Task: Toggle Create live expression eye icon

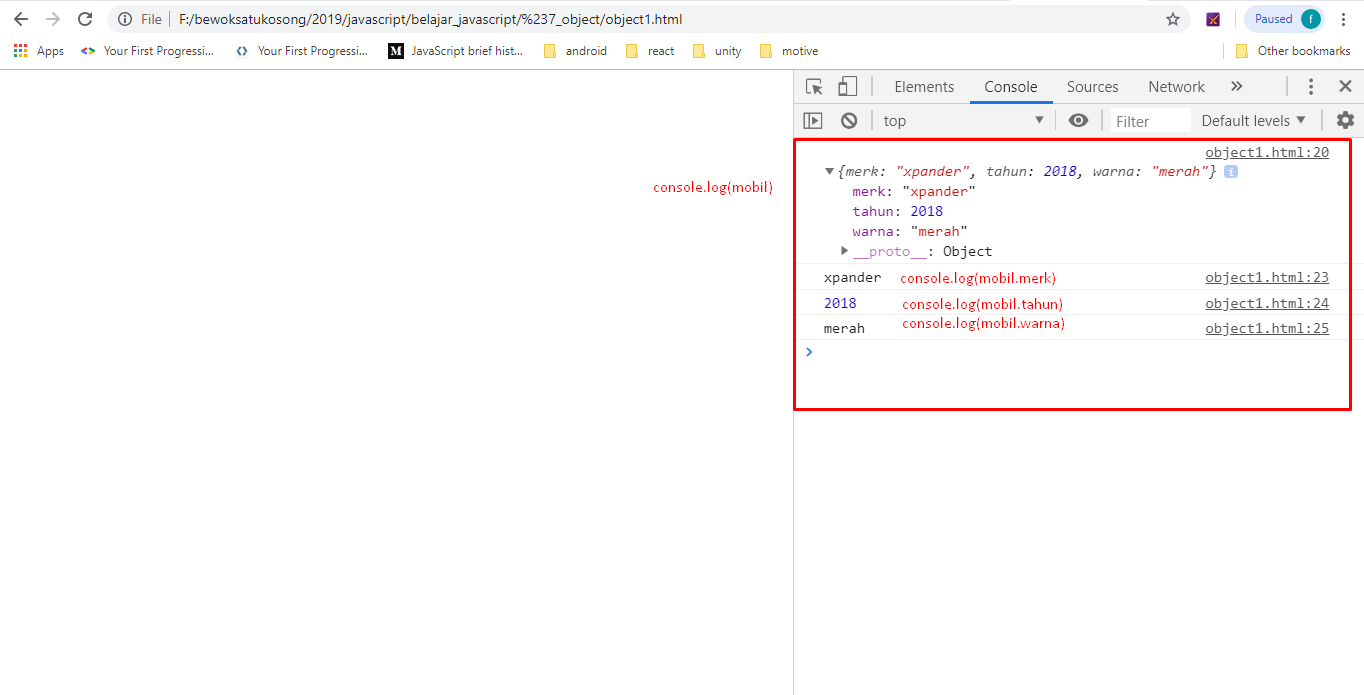Action: tap(1078, 120)
